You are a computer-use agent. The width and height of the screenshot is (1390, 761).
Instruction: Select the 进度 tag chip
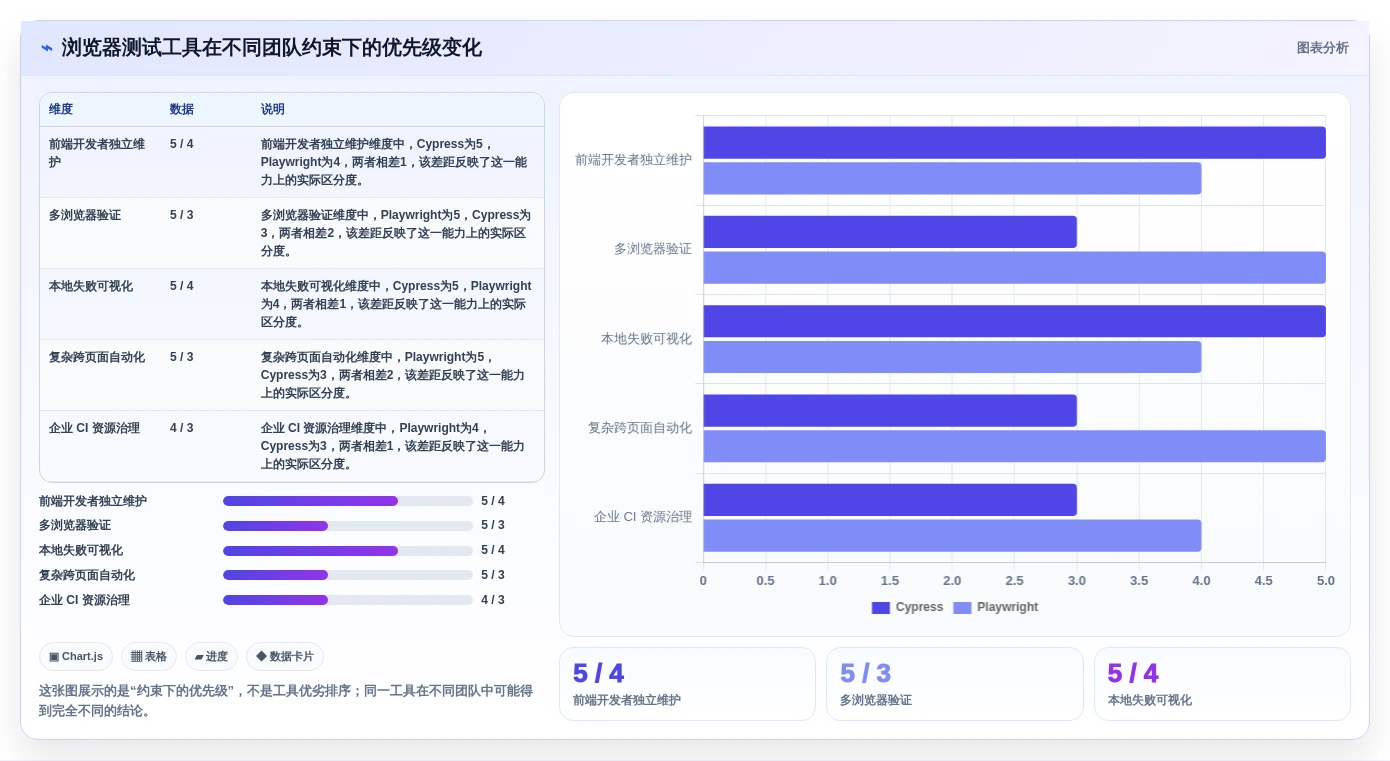(x=211, y=657)
